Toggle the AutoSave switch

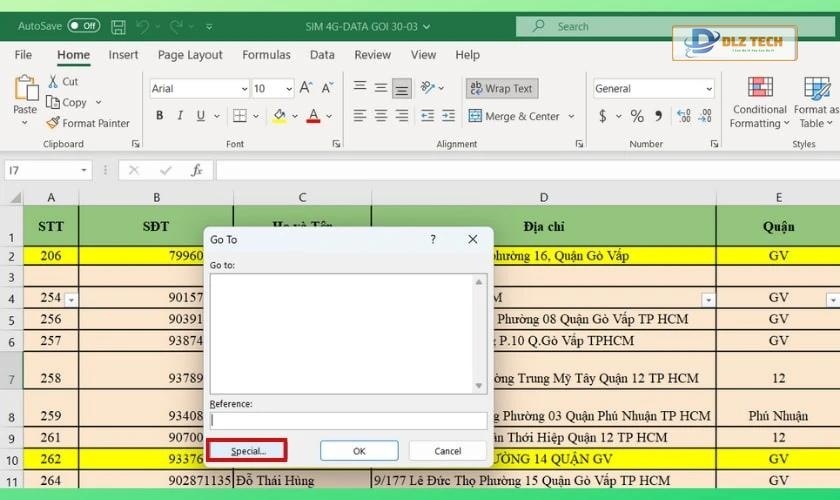tap(84, 26)
